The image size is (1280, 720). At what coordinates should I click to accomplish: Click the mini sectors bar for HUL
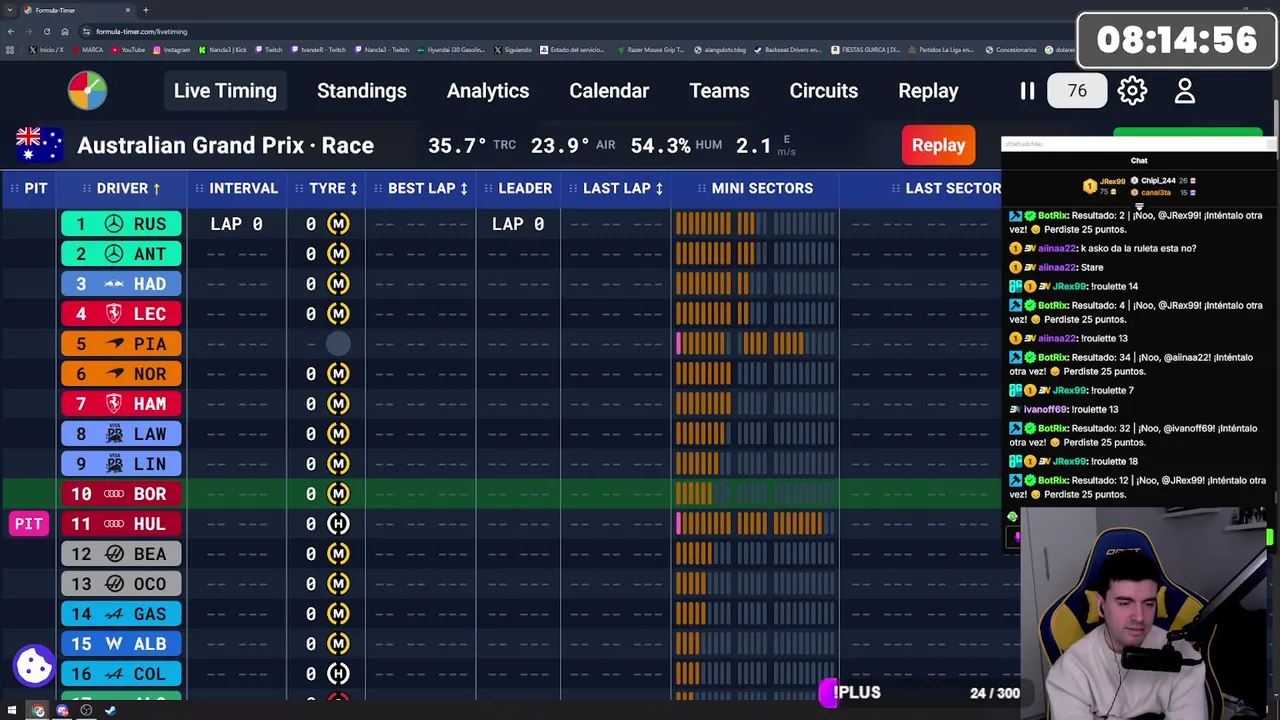click(755, 524)
